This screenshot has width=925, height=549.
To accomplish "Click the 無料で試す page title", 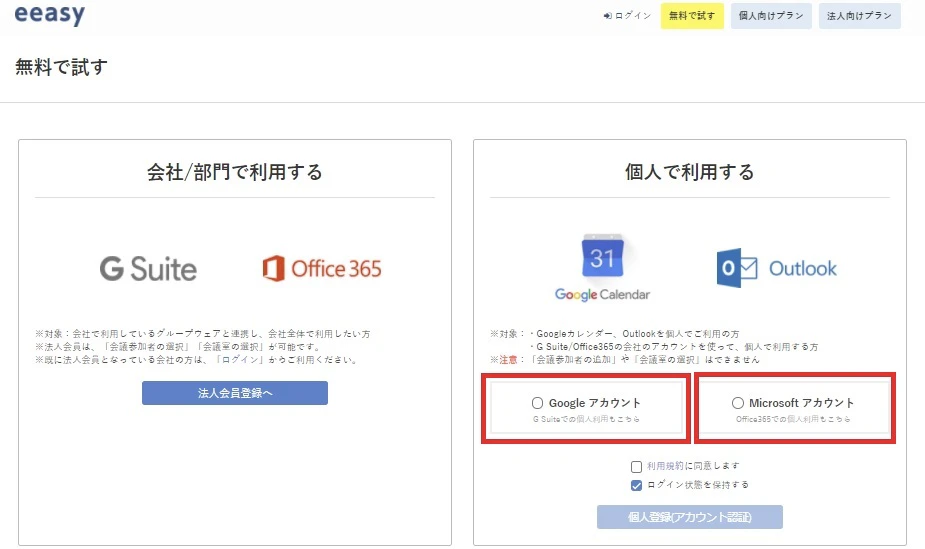I will pyautogui.click(x=61, y=67).
